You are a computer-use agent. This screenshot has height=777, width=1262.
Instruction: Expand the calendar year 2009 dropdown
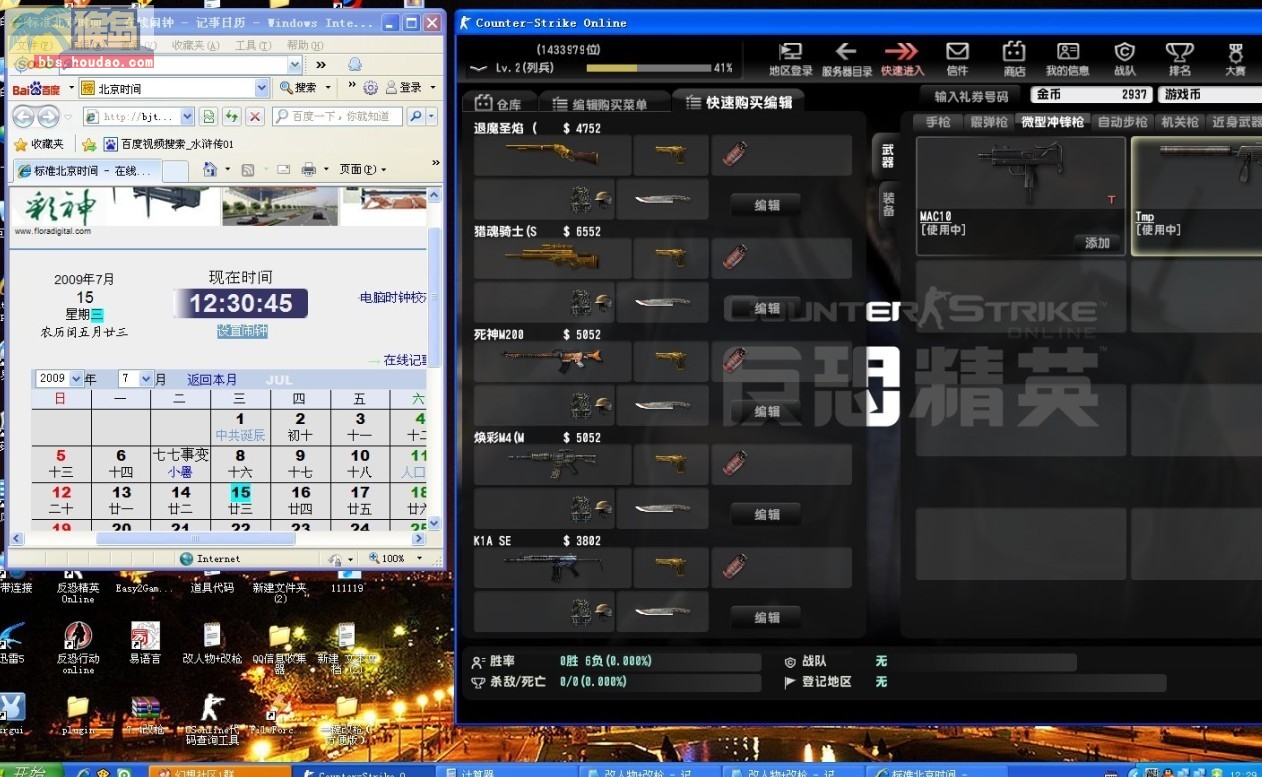(74, 379)
